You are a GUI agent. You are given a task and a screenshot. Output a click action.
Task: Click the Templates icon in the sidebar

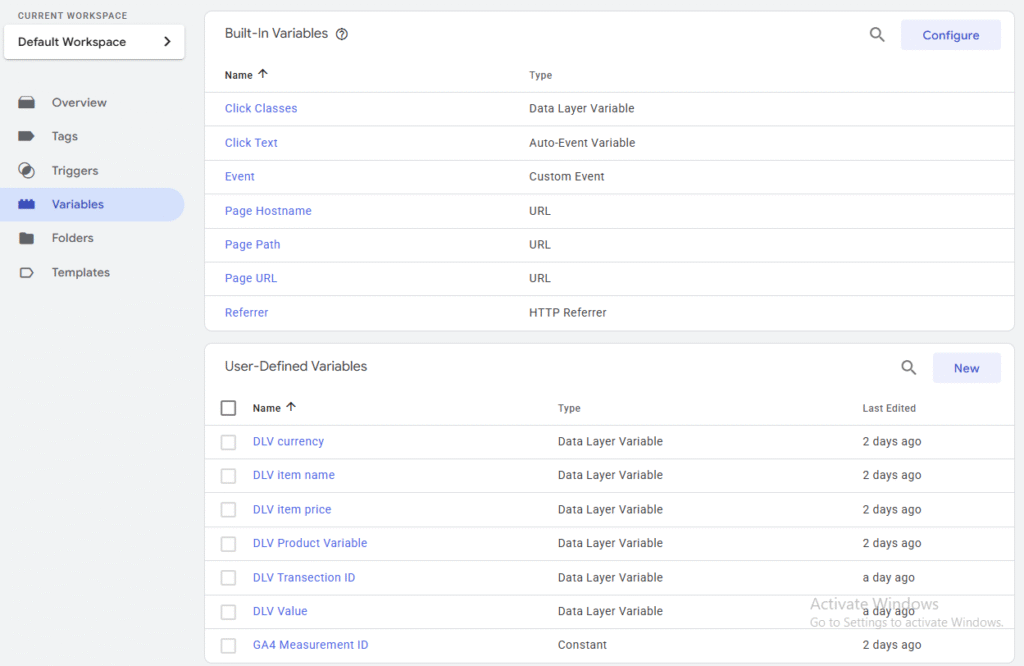[29, 272]
